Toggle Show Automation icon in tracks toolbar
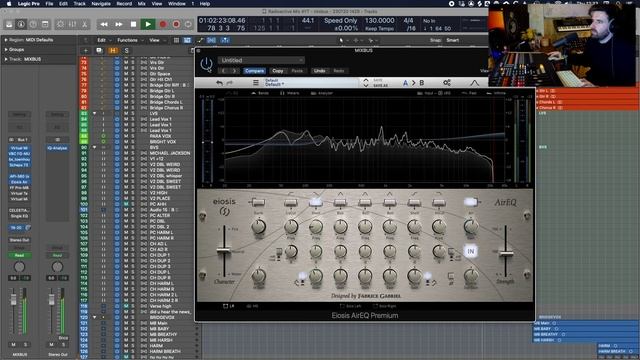The width and height of the screenshot is (640, 360). 200,40
